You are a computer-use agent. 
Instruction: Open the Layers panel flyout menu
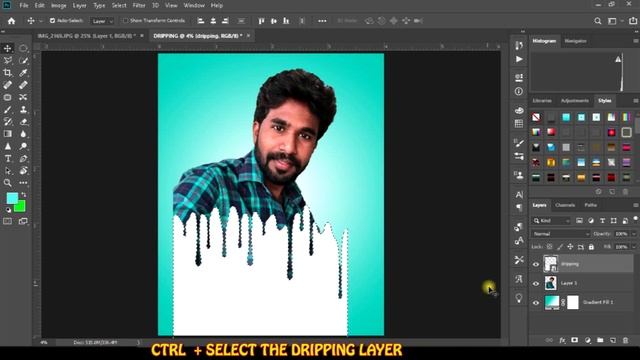pos(636,205)
